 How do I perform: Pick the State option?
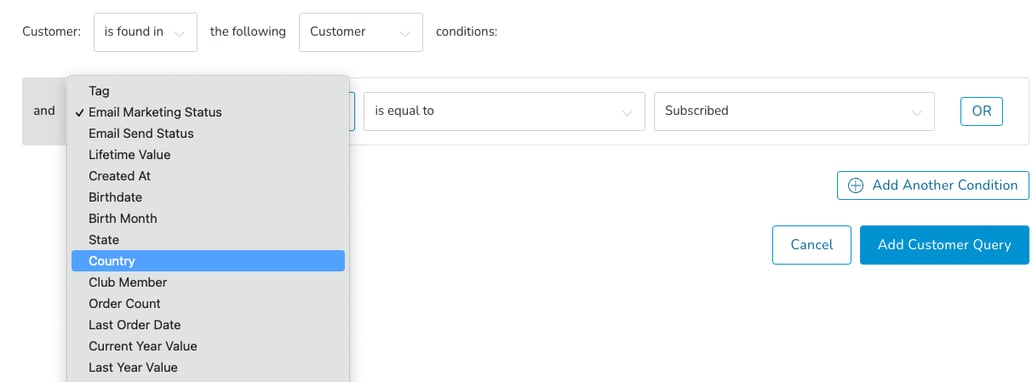(x=208, y=240)
